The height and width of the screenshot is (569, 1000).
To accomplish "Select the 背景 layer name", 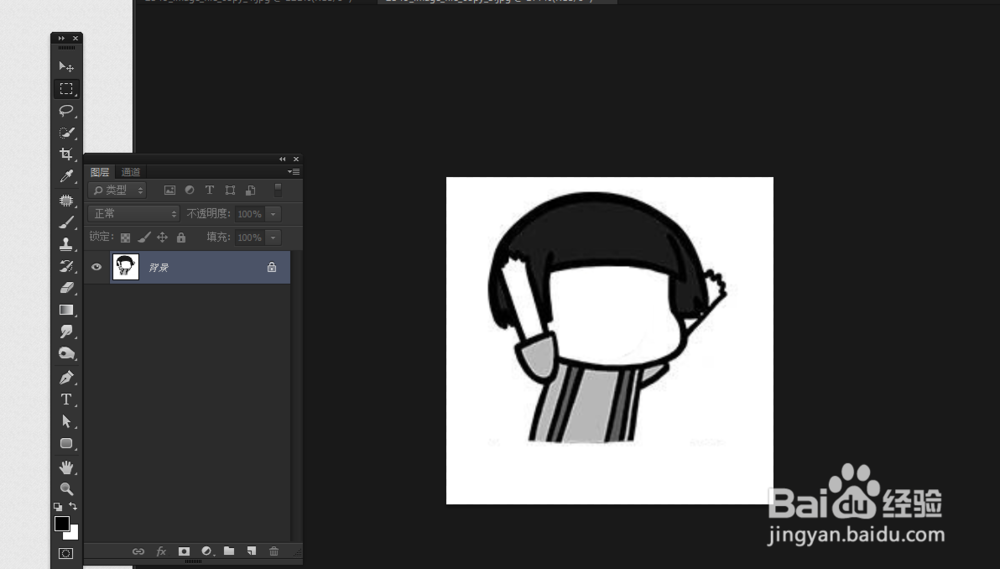I will tap(158, 267).
